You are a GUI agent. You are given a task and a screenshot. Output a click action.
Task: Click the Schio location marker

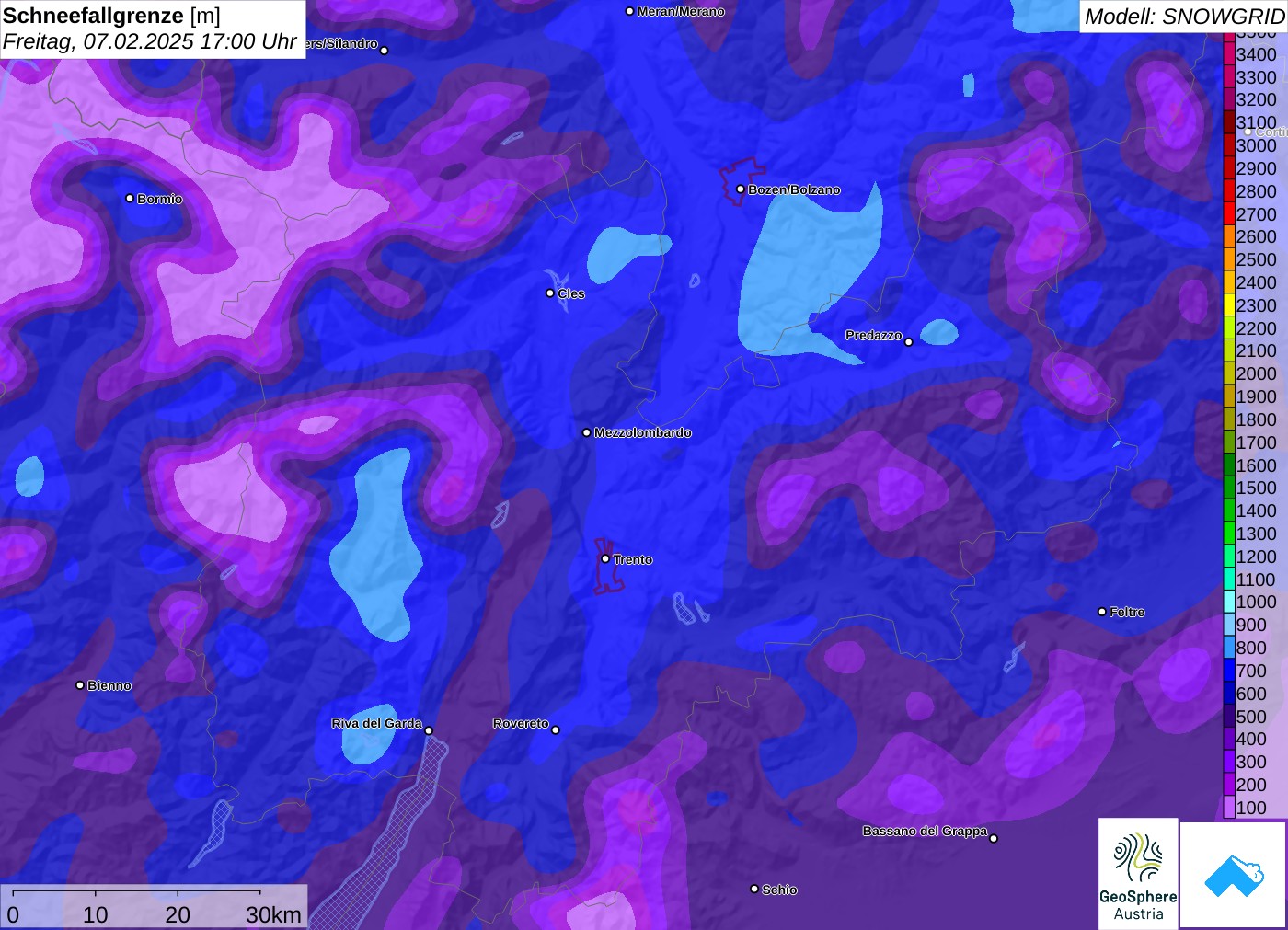coord(754,890)
